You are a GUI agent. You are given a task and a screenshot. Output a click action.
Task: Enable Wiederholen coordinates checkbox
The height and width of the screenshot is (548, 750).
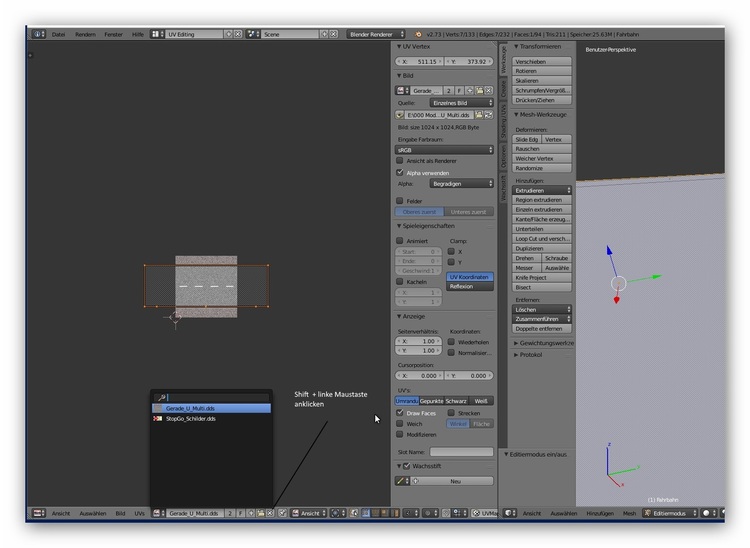(451, 342)
